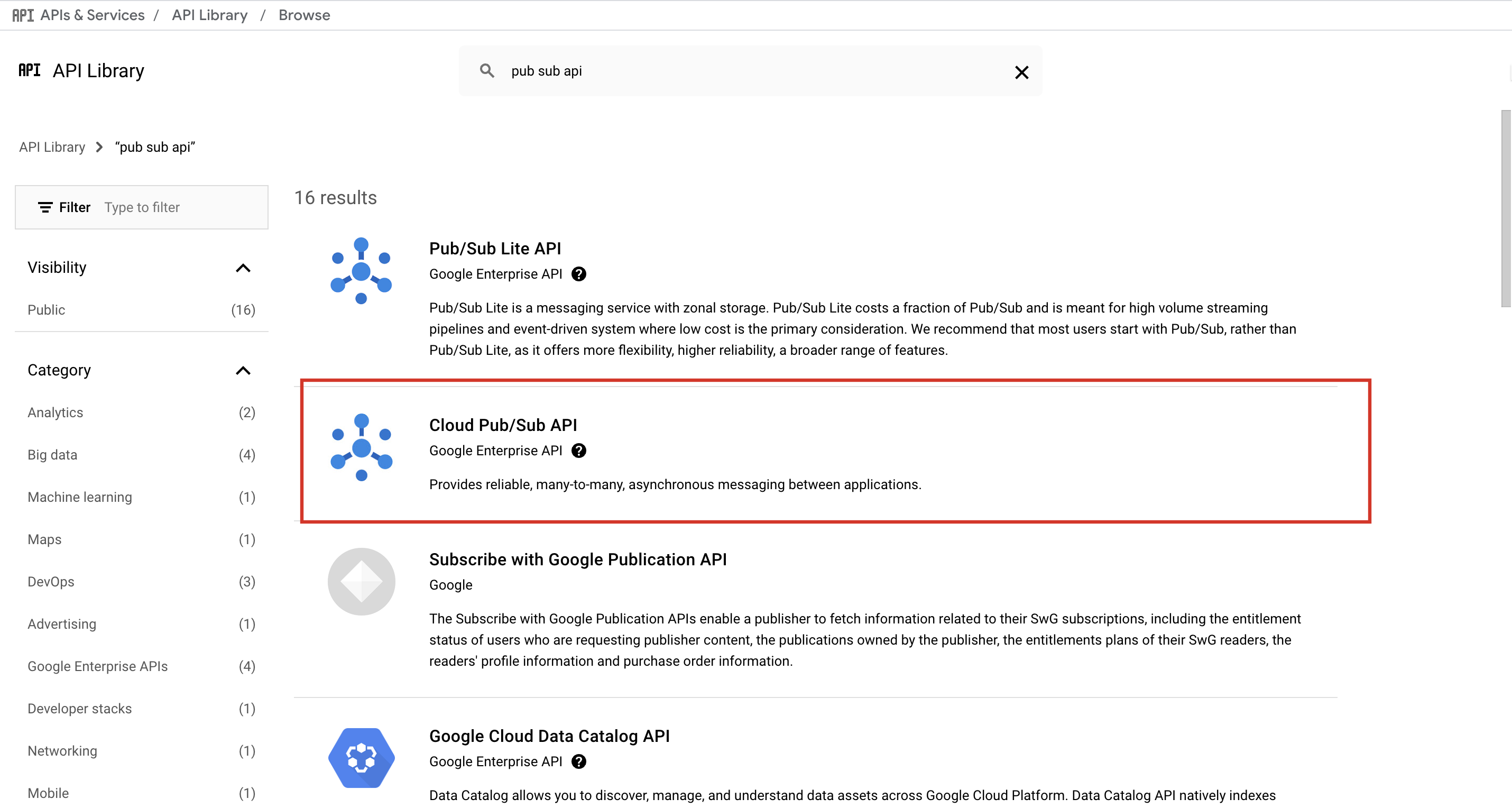1512x808 pixels.
Task: Open Google Cloud Data Catalog API result
Action: [x=549, y=736]
